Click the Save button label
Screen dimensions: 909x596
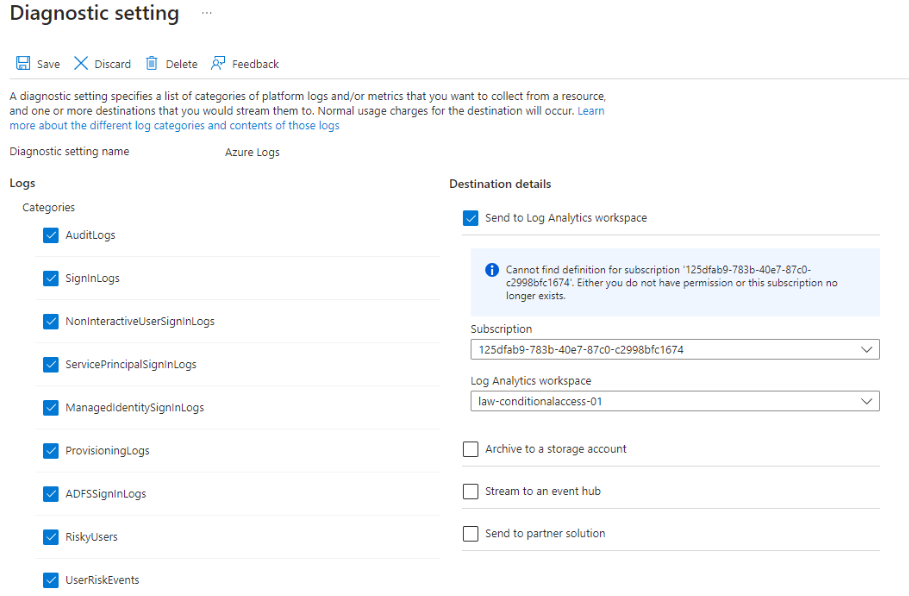(48, 64)
